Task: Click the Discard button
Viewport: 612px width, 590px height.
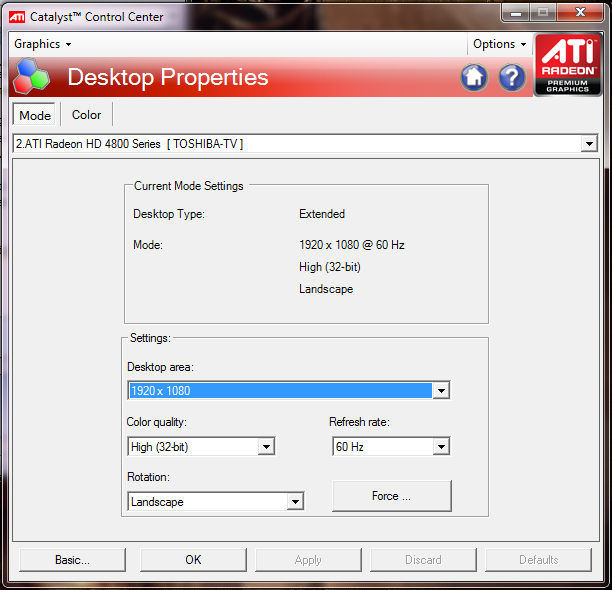Action: (423, 560)
